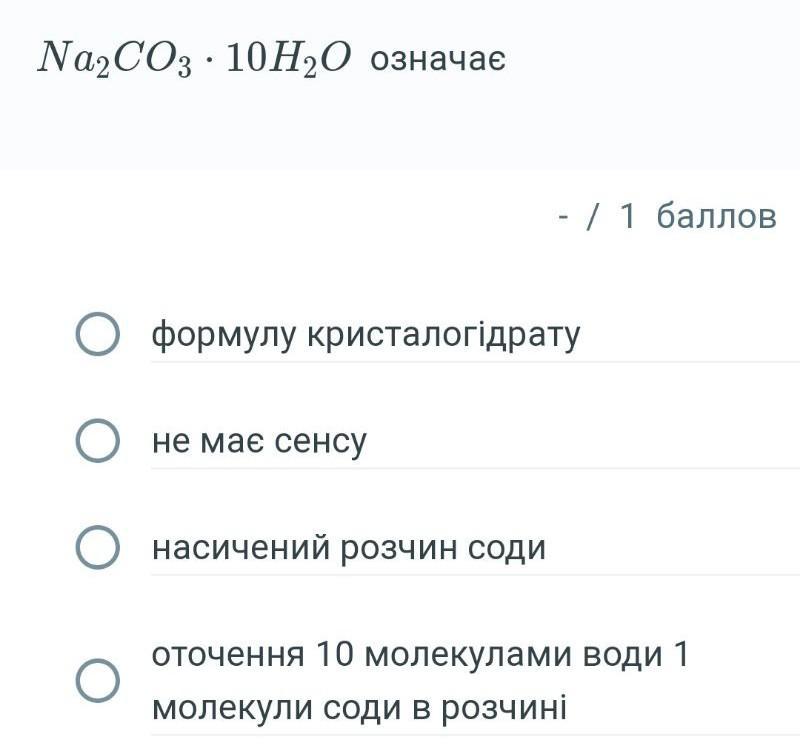Click the 'не має сенсу' answer label
Image resolution: width=800 pixels, height=753 pixels.
click(259, 441)
